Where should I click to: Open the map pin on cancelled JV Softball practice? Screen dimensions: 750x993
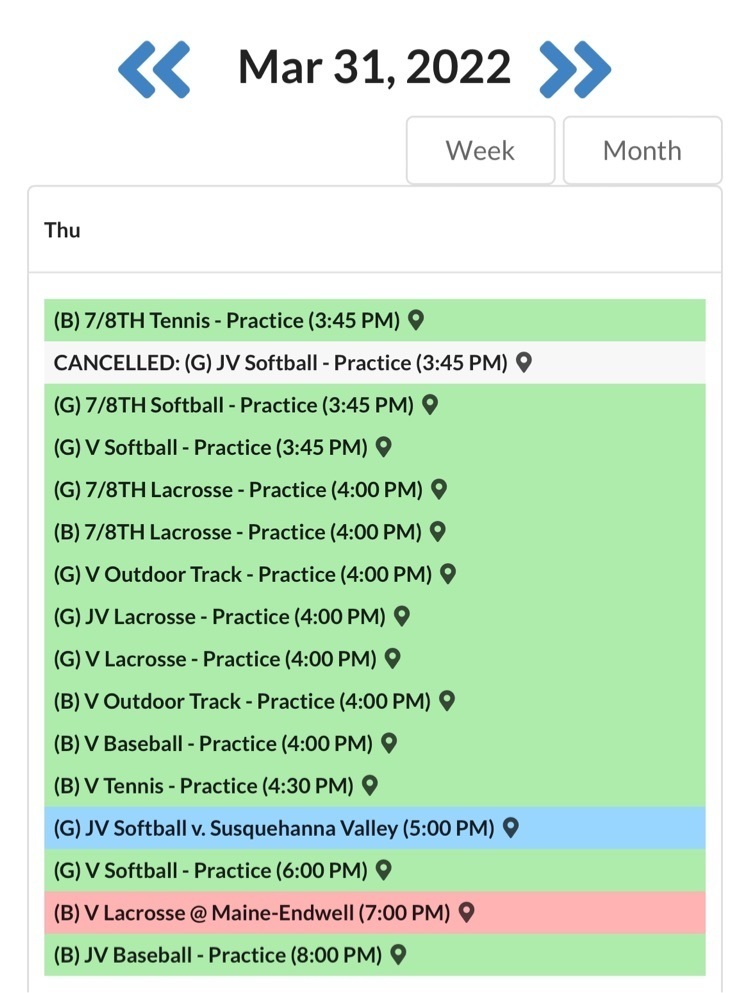(523, 363)
